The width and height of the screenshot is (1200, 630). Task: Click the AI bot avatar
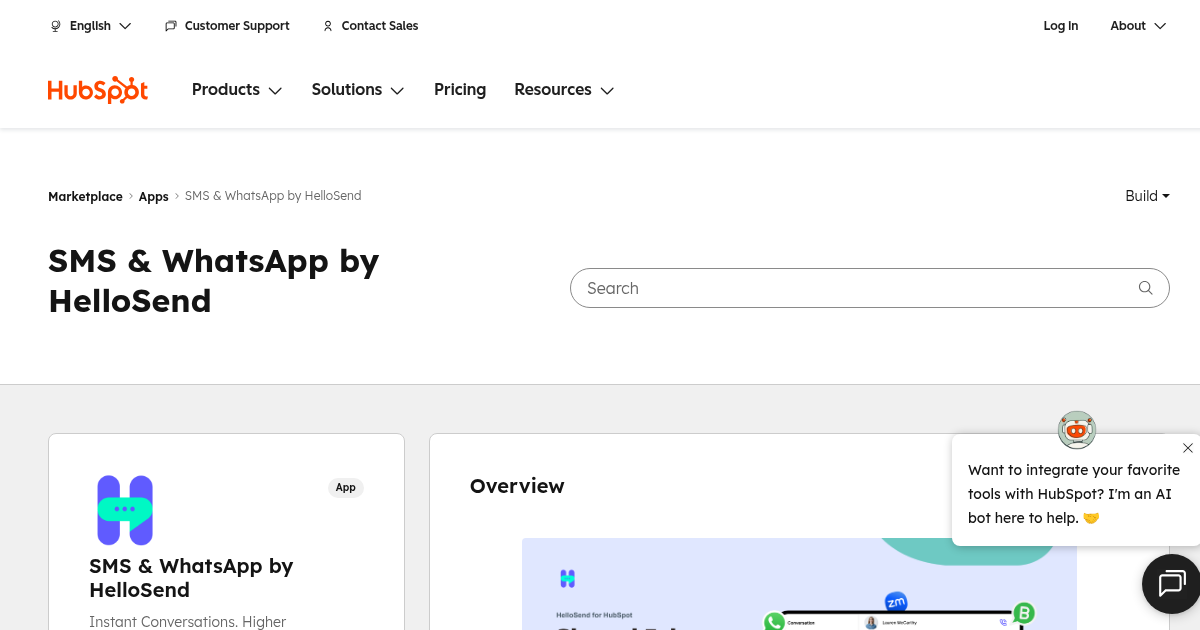[x=1077, y=430]
